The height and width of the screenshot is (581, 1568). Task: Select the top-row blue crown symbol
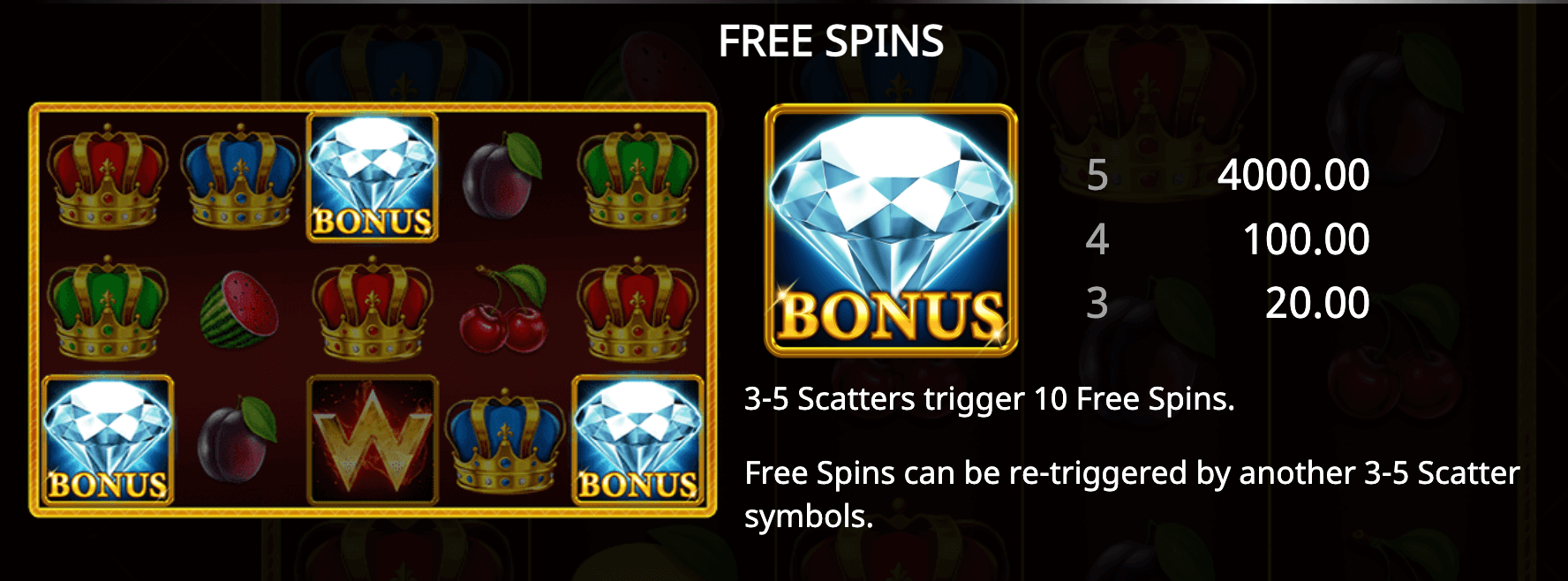[240, 176]
